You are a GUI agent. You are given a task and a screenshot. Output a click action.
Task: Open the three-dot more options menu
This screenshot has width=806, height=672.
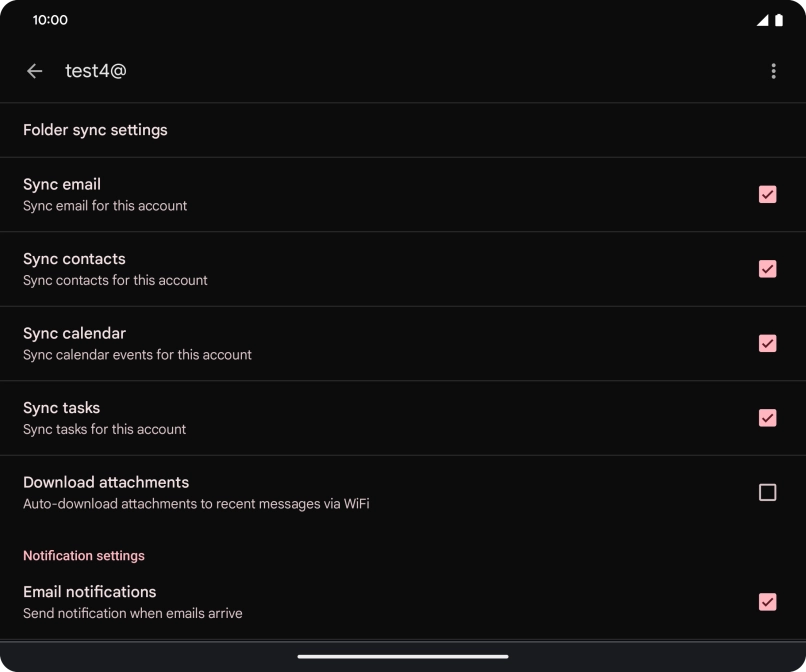click(773, 71)
